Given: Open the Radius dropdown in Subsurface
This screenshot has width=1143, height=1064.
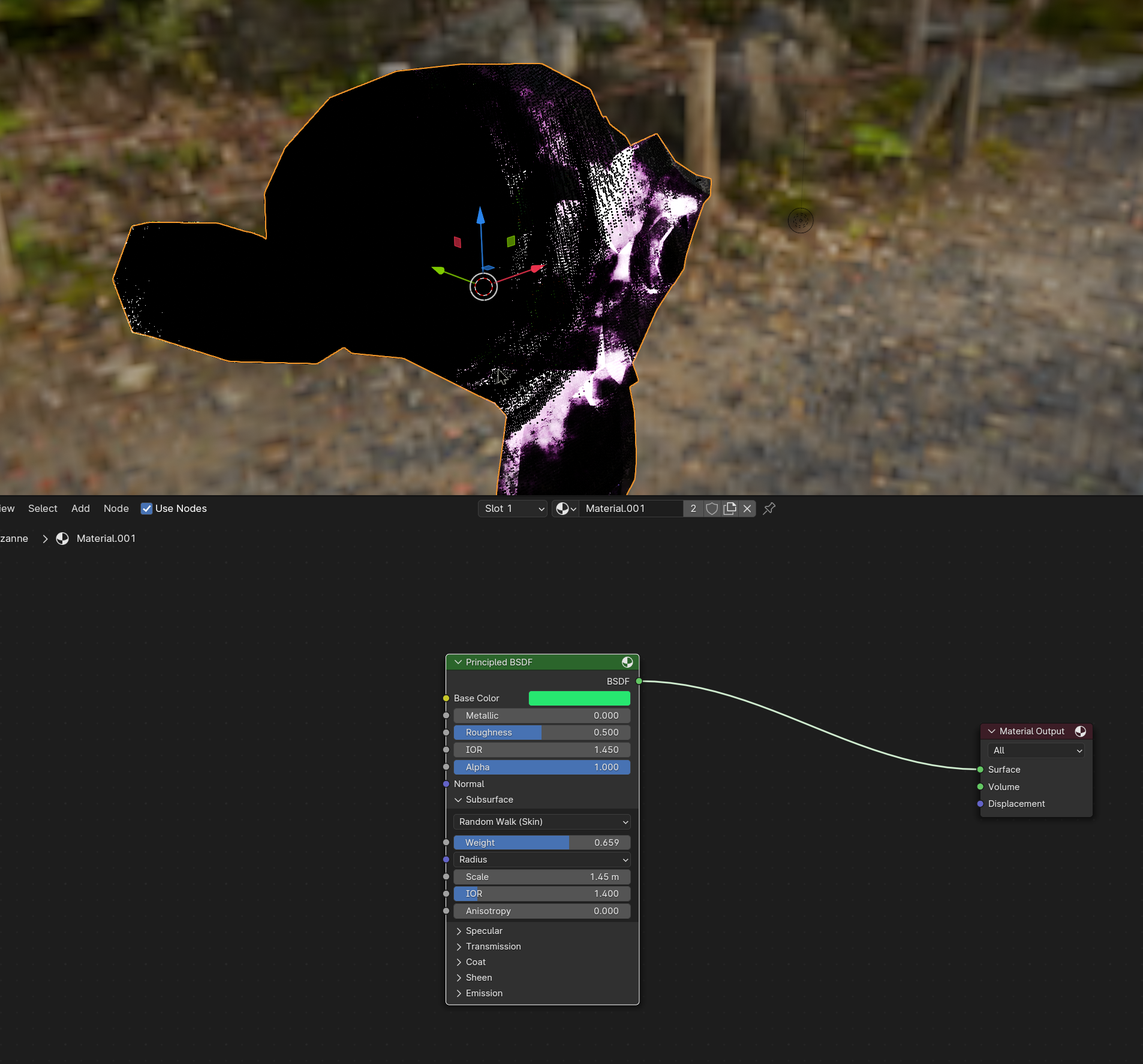Looking at the screenshot, I should click(542, 860).
